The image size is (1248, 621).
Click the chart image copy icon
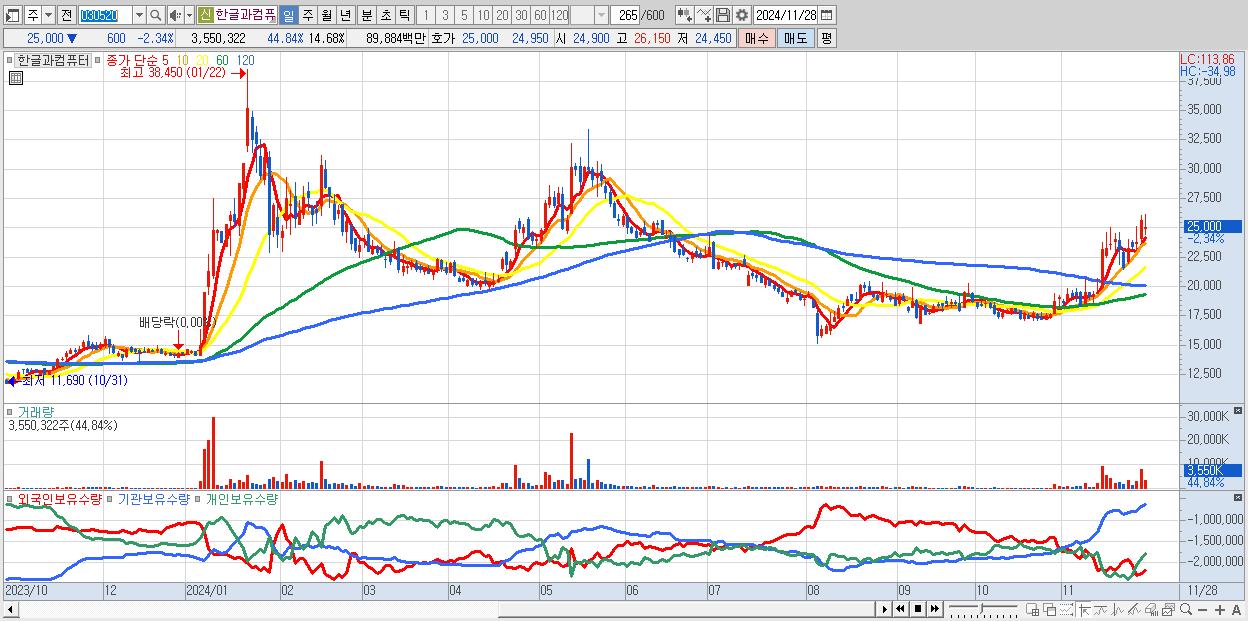click(1168, 609)
